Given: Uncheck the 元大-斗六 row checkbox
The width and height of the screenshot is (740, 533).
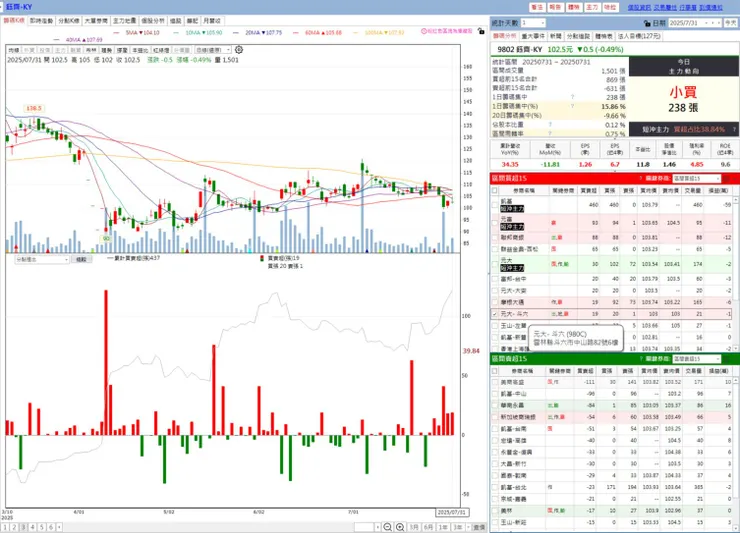Looking at the screenshot, I should (495, 313).
